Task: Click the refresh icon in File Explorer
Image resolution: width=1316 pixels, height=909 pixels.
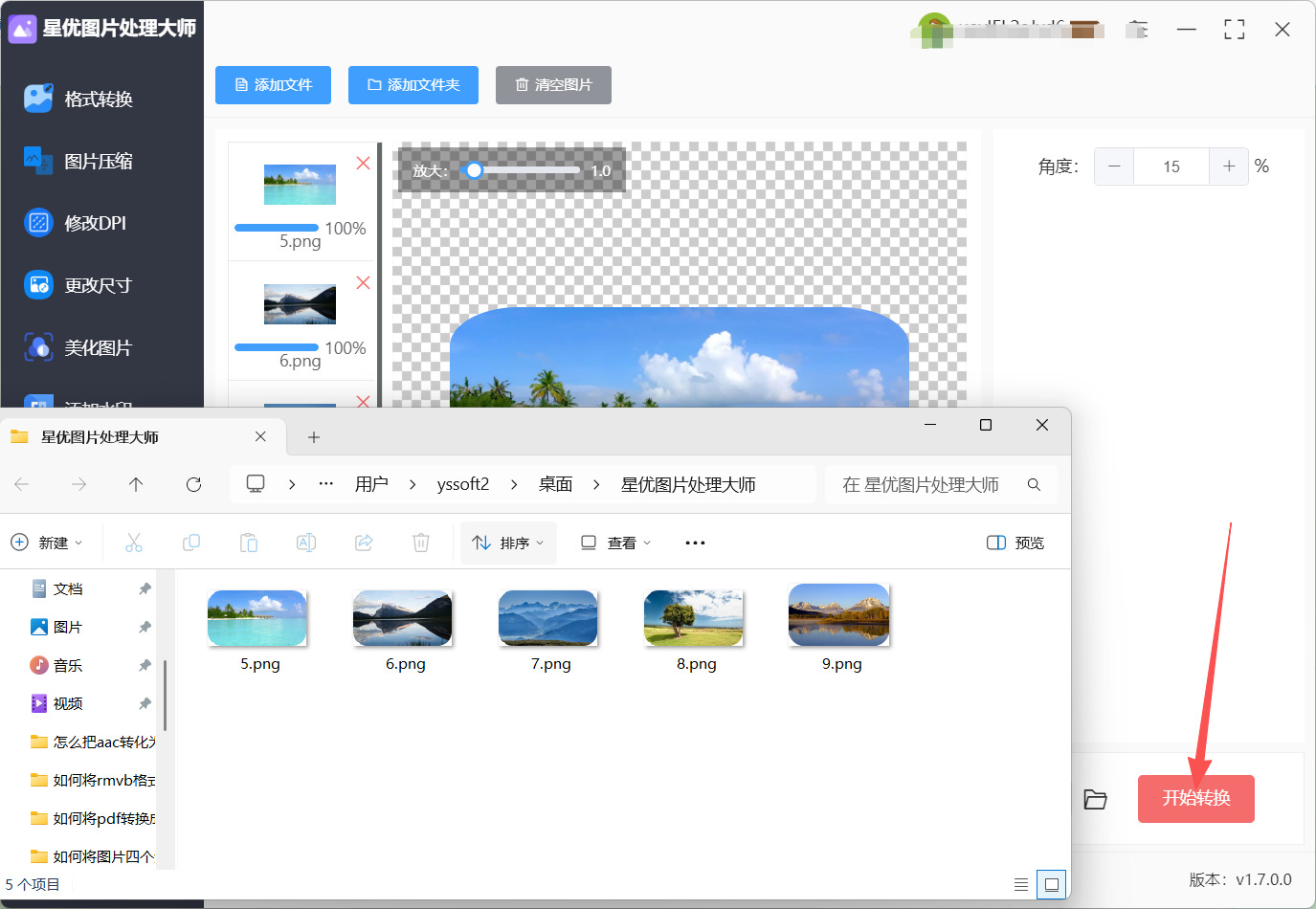Action: tap(193, 485)
